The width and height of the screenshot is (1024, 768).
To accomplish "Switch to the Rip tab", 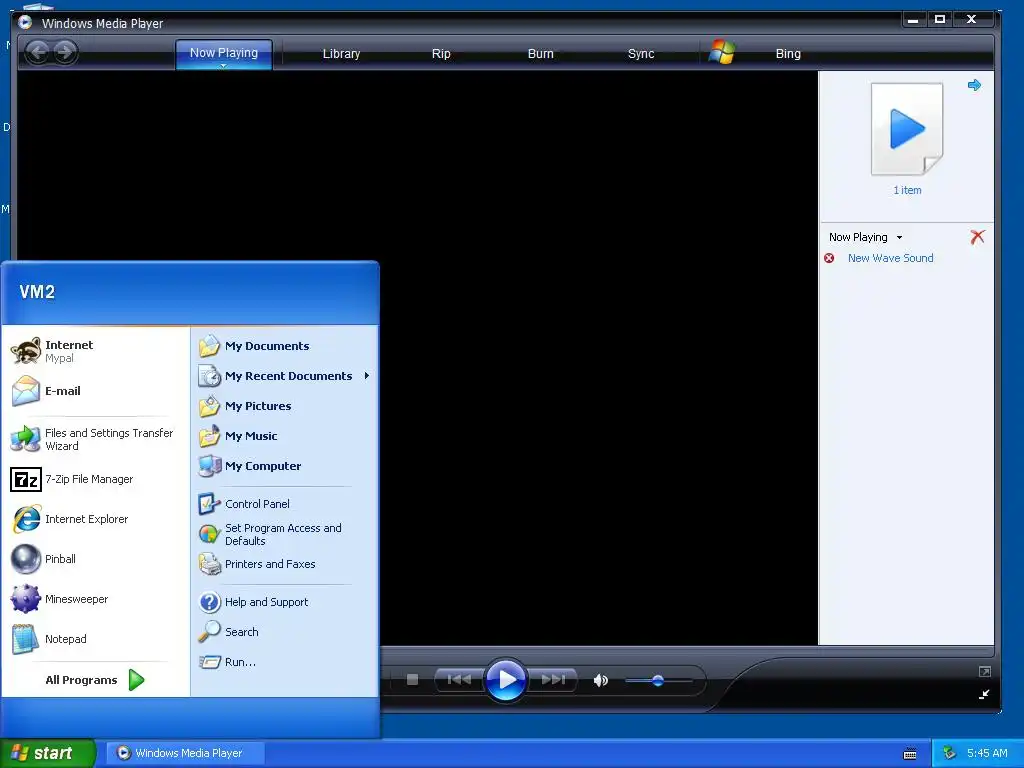I will pos(441,54).
